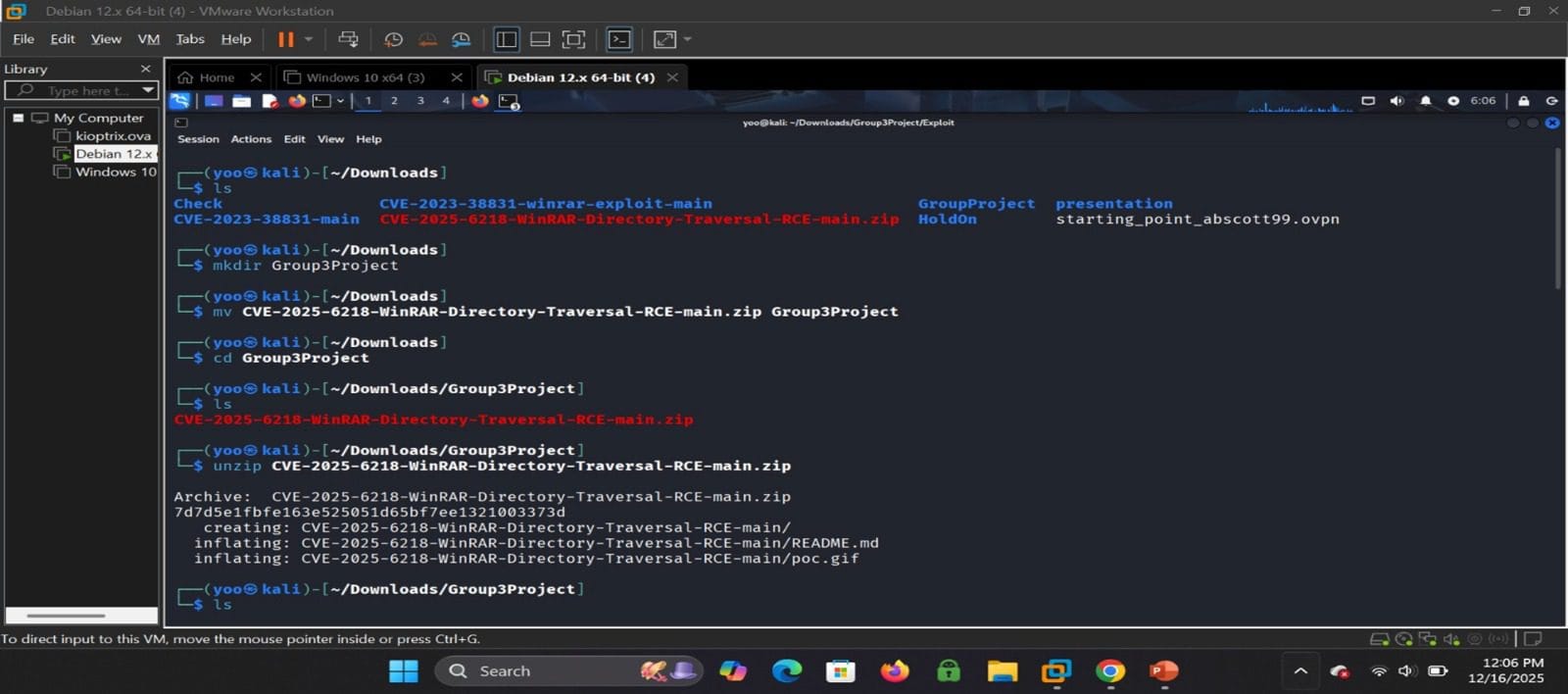
Task: Take a snapshot of this VM
Action: point(393,39)
